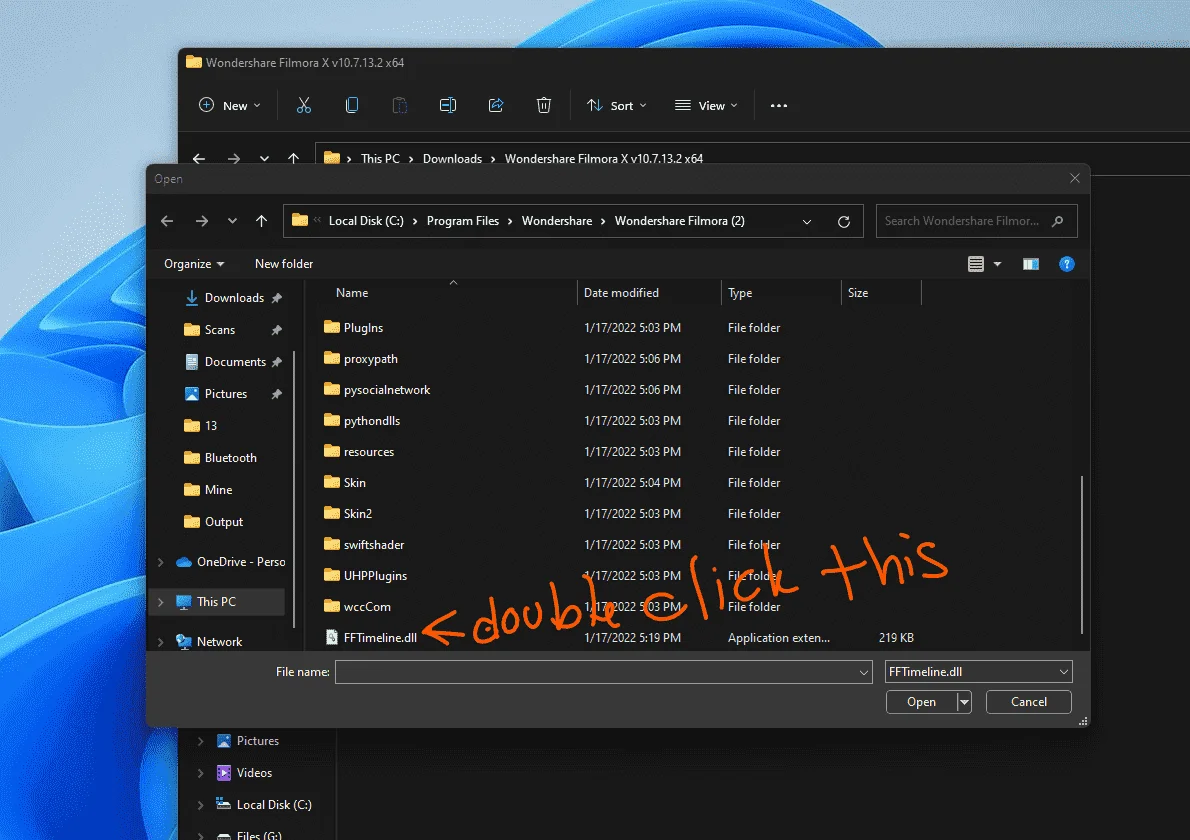Click the Cut scissors icon in toolbar

[x=304, y=105]
